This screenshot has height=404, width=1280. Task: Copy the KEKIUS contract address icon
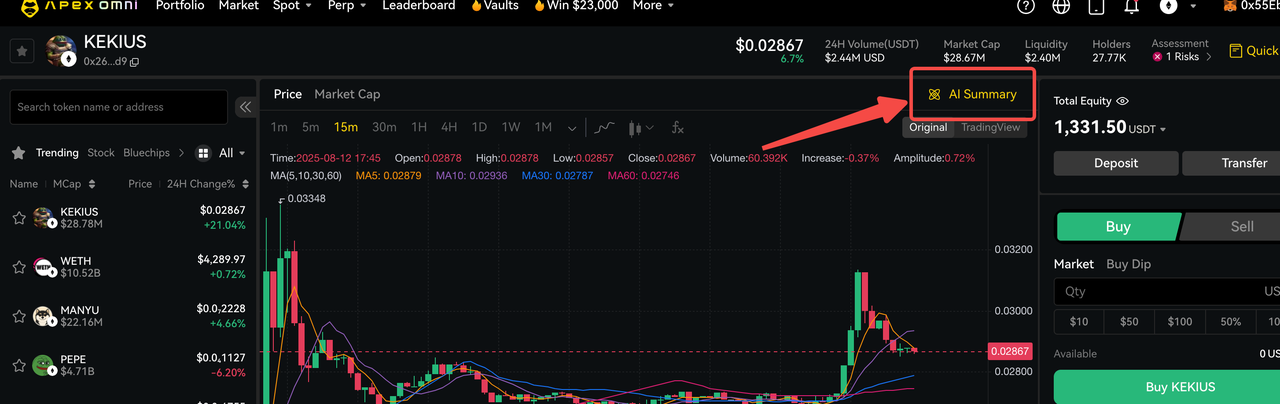(134, 62)
